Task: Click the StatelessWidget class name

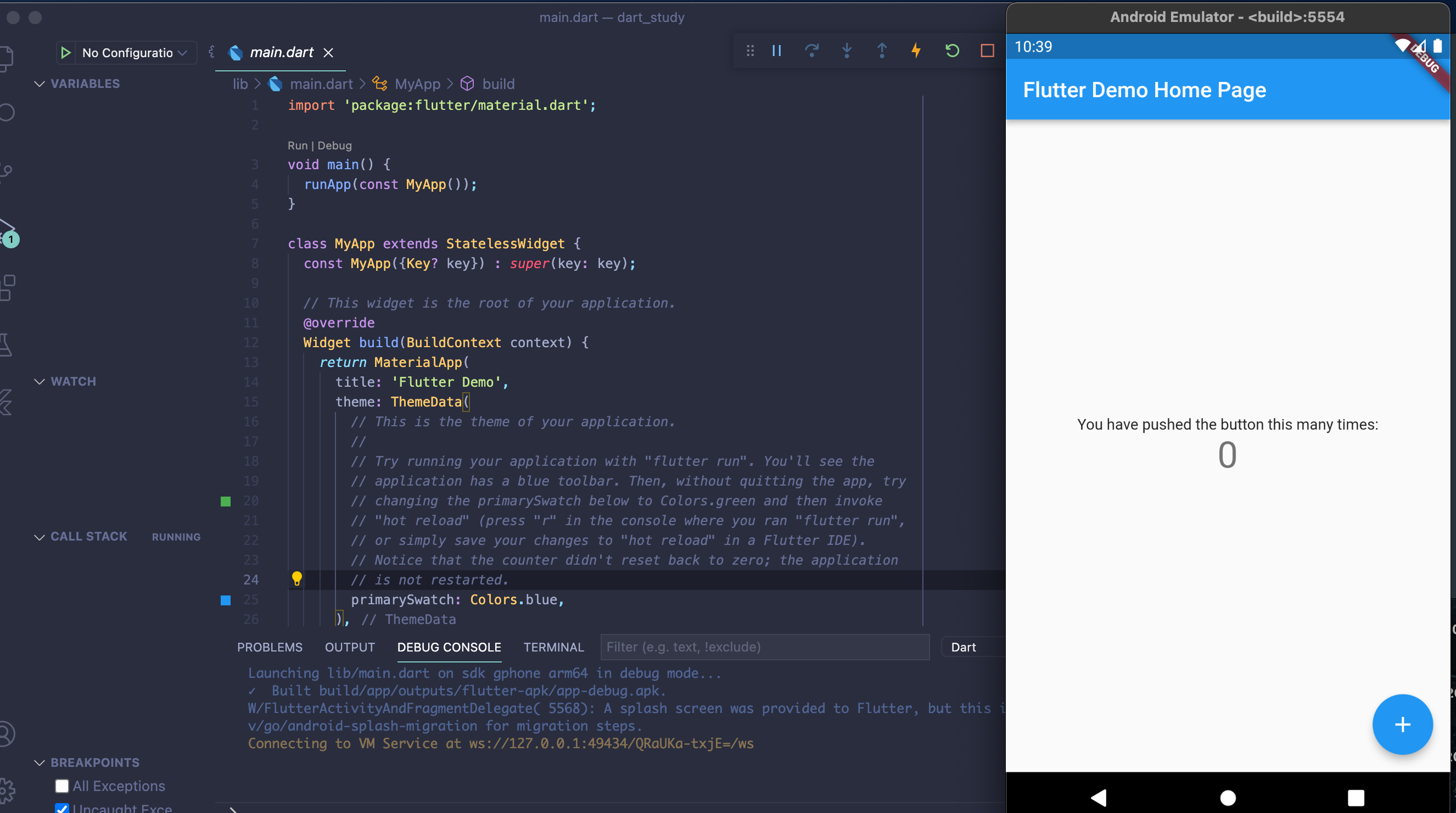Action: click(x=505, y=243)
